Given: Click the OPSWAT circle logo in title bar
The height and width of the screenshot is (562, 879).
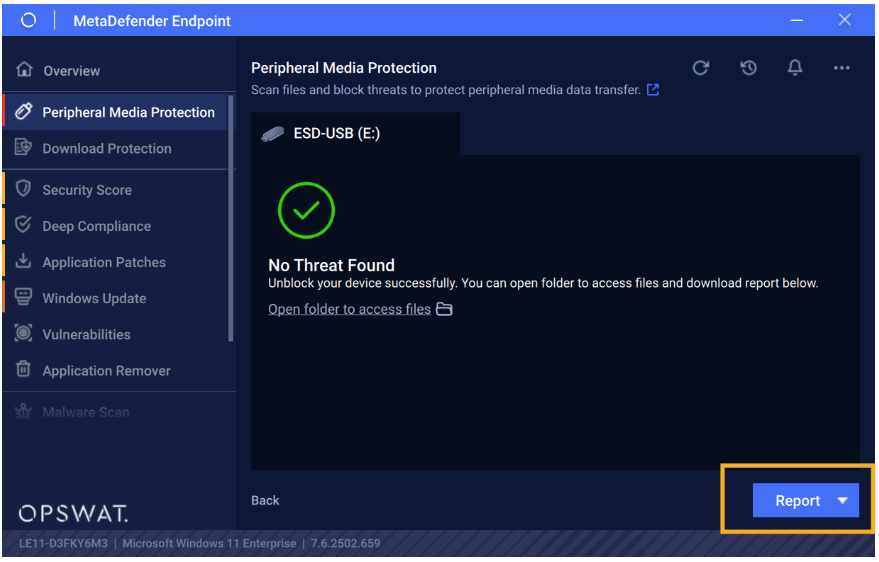Looking at the screenshot, I should (28, 21).
